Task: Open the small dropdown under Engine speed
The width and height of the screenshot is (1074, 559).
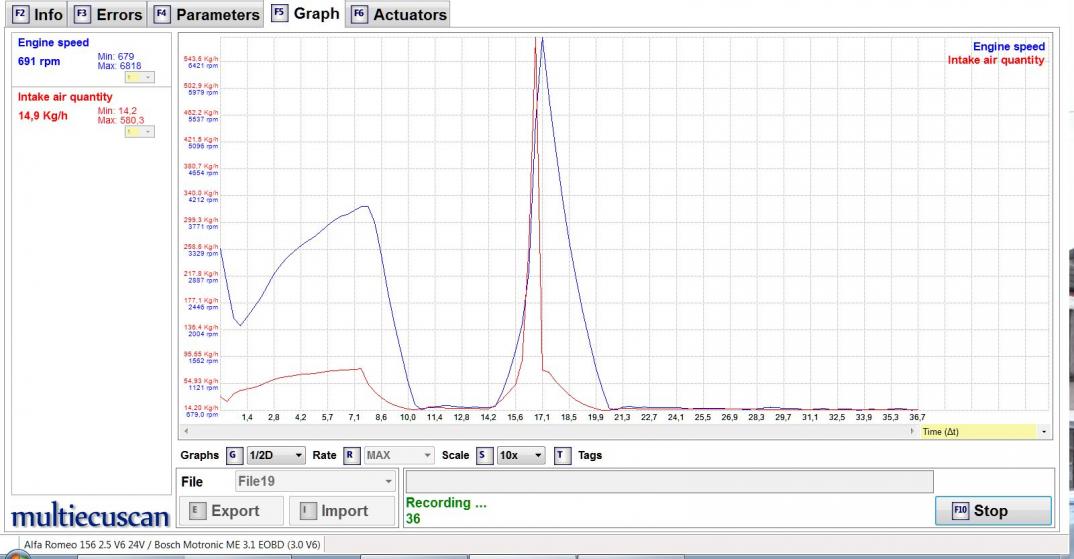Action: [x=138, y=77]
